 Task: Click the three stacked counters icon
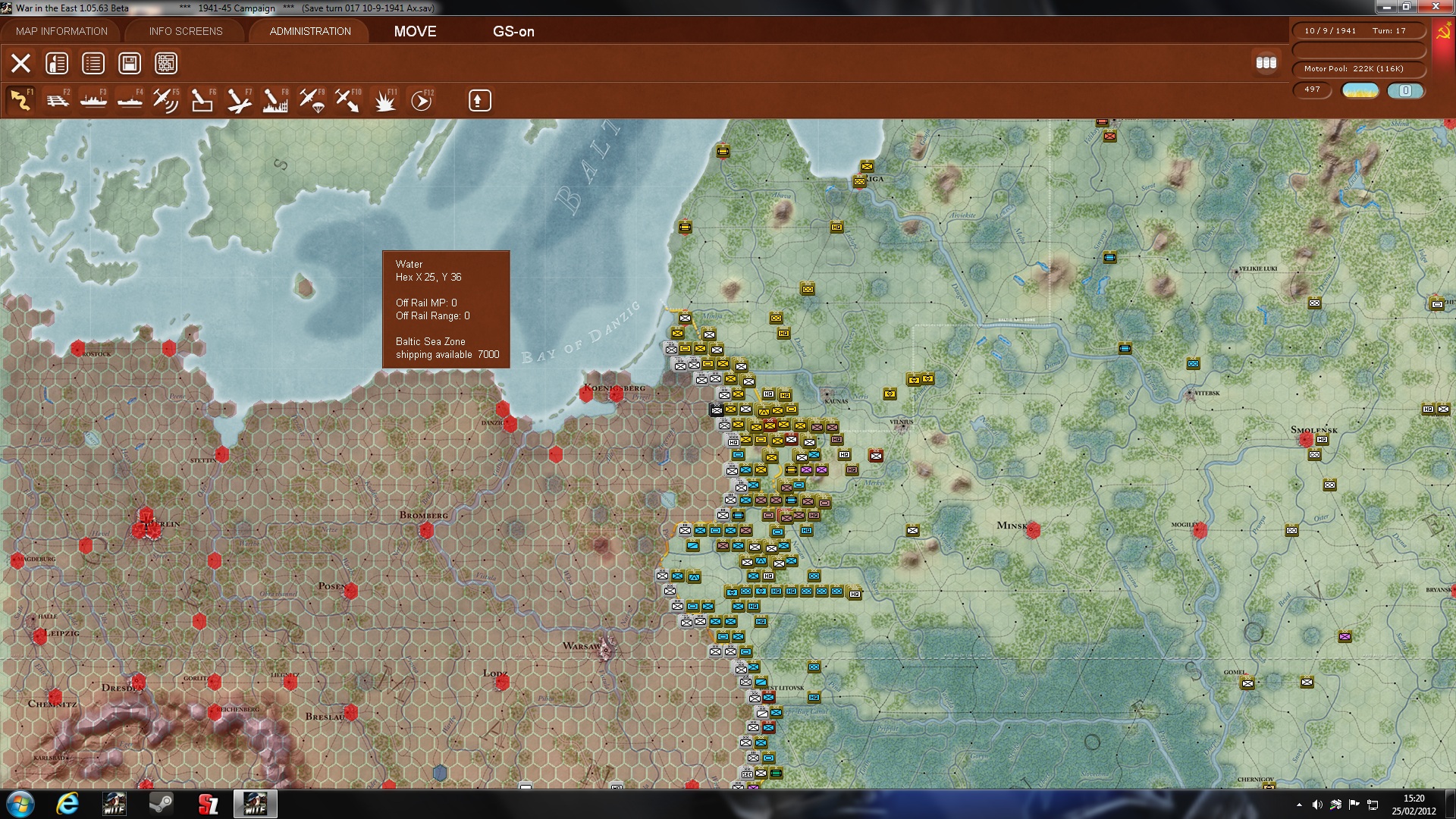point(1266,63)
